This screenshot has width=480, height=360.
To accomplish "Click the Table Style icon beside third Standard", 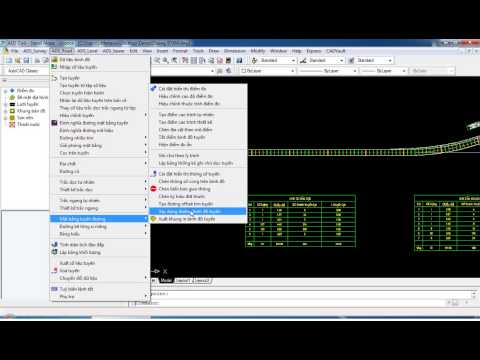I will coord(351,60).
